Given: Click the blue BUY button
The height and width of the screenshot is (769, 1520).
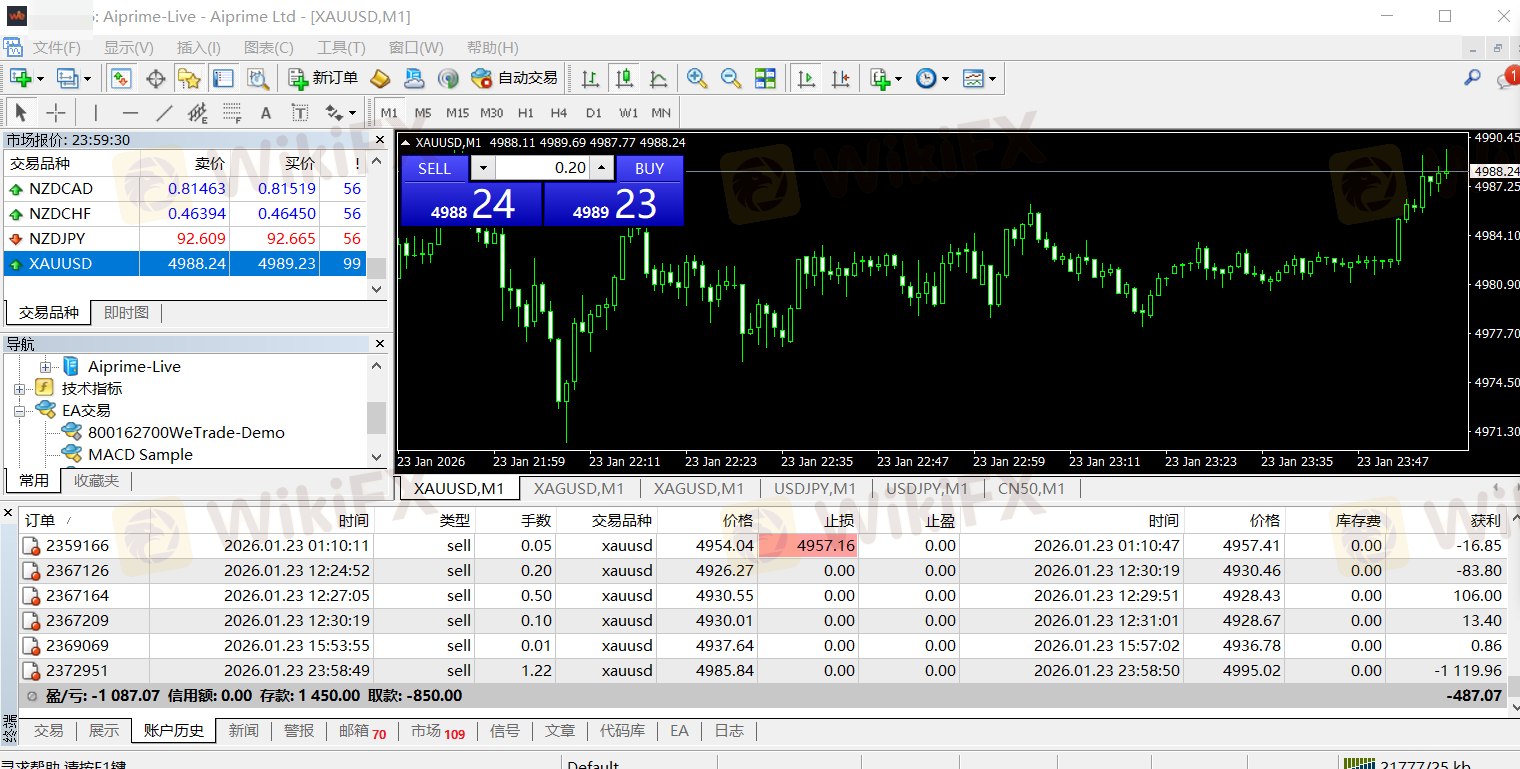Looking at the screenshot, I should [x=649, y=168].
